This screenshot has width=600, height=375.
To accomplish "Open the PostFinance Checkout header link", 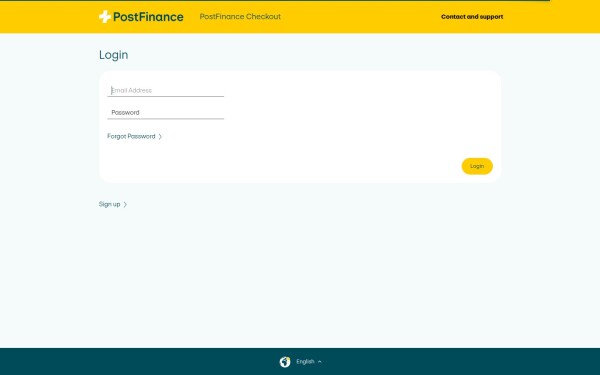I will click(240, 16).
